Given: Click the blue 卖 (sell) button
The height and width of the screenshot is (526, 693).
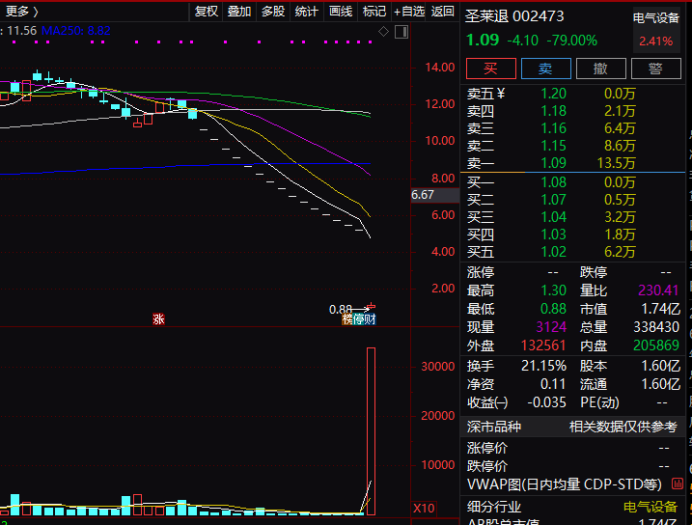Looking at the screenshot, I should [x=545, y=69].
